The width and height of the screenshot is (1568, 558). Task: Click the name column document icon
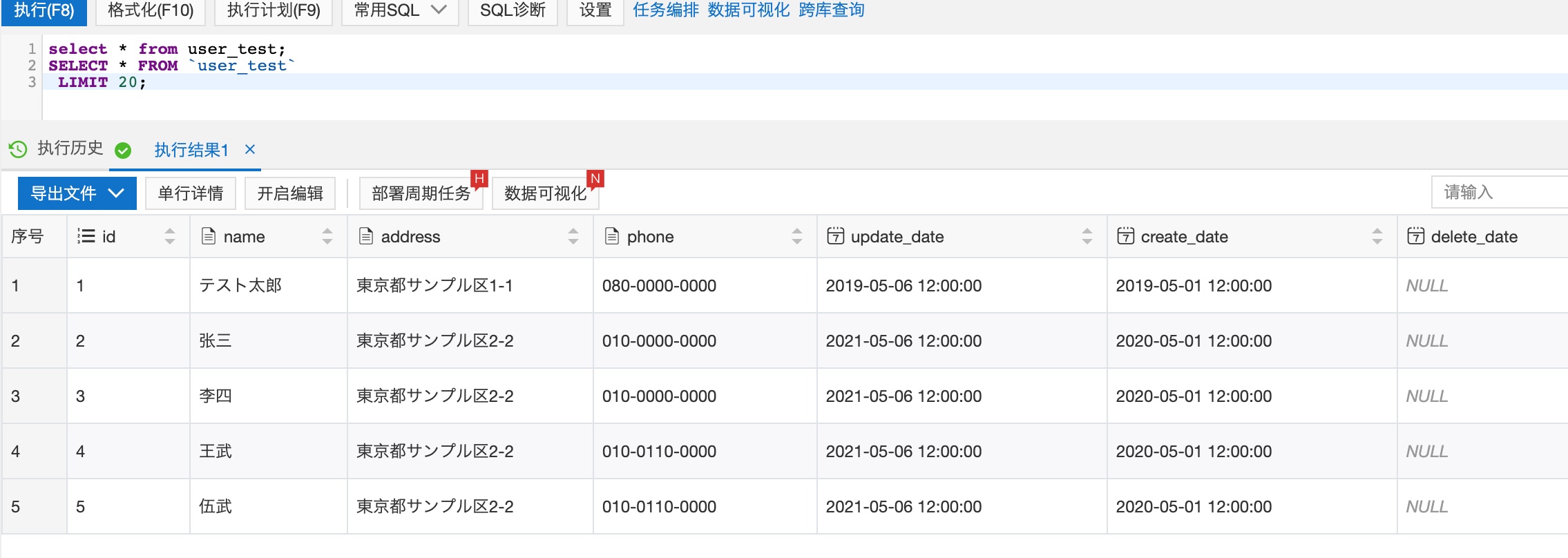coord(208,236)
